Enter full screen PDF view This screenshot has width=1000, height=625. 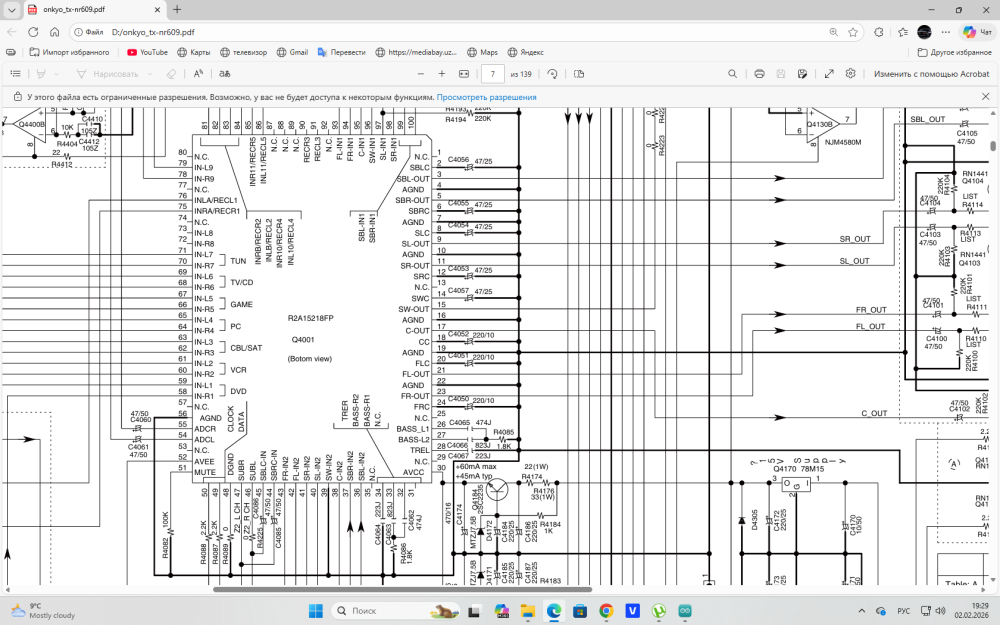pyautogui.click(x=829, y=74)
